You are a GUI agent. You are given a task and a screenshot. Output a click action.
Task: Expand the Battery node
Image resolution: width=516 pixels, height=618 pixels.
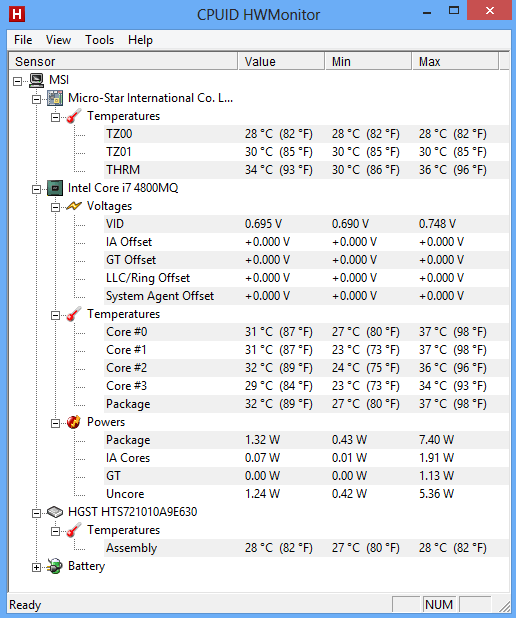36,568
